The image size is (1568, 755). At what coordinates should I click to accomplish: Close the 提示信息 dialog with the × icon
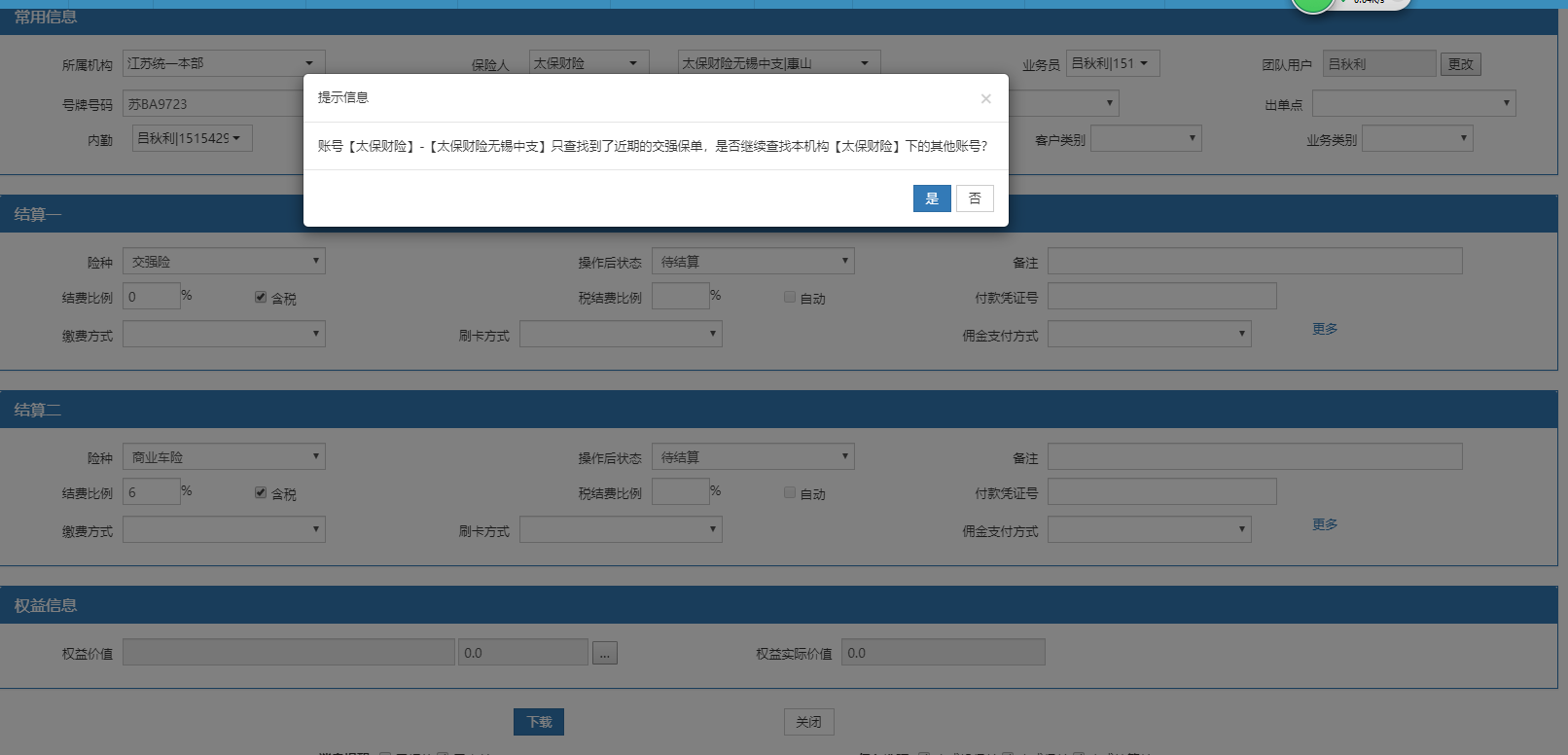pos(985,98)
